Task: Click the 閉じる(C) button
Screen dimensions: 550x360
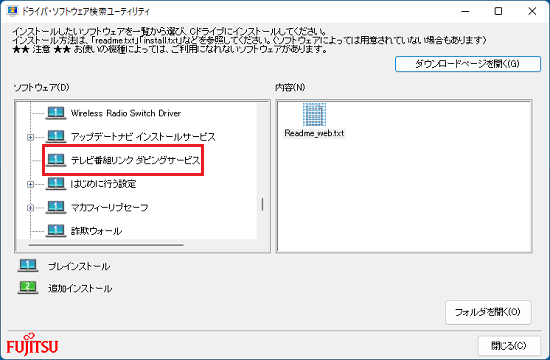Action: [x=509, y=346]
